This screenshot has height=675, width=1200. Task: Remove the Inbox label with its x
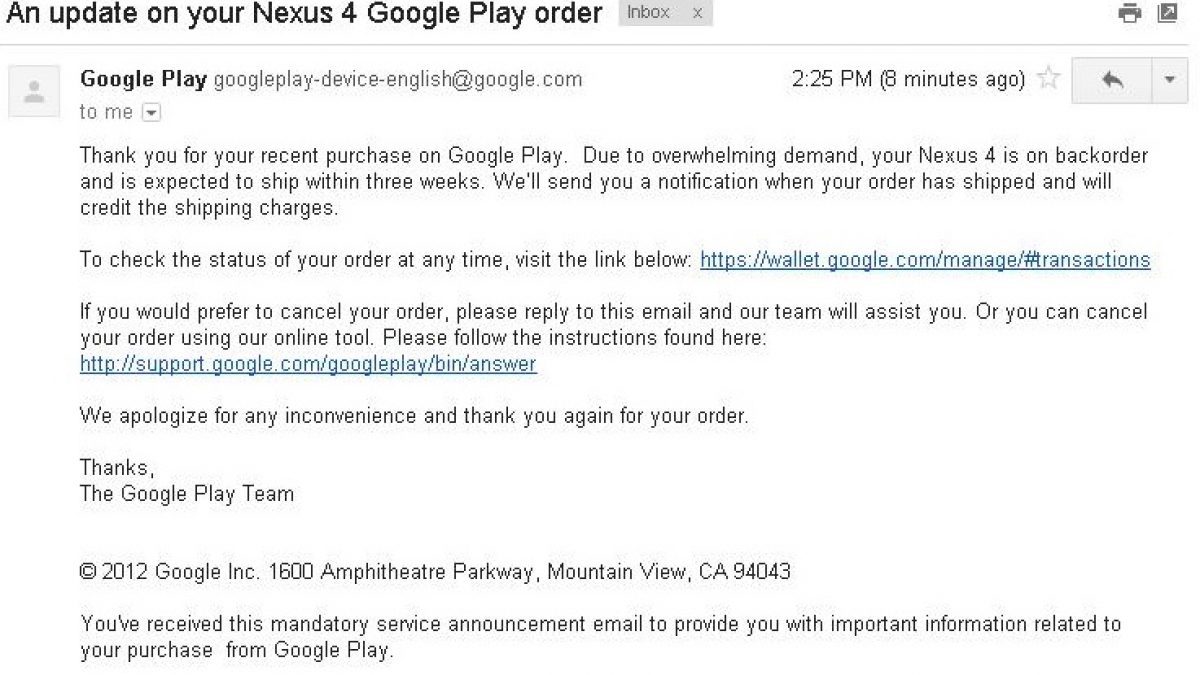pos(697,13)
